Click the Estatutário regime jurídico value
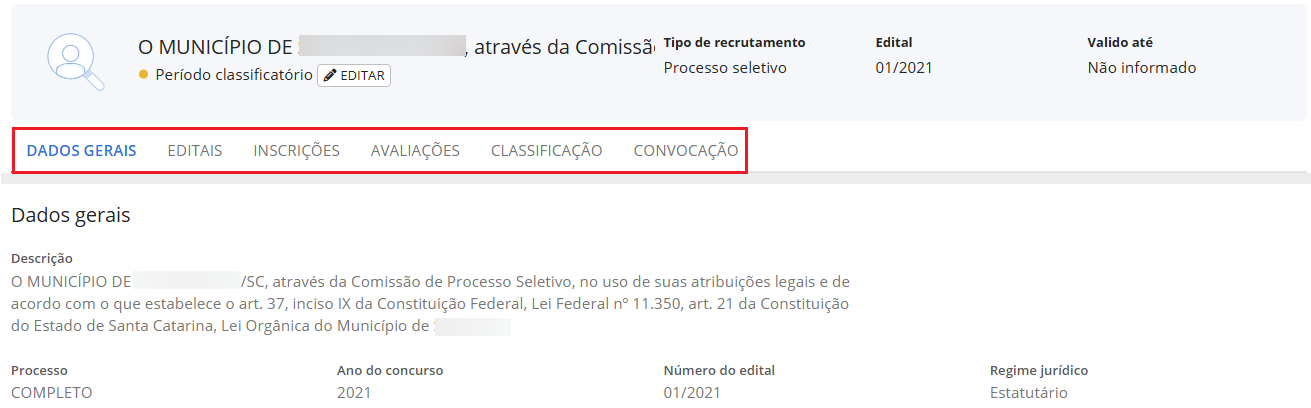1311x408 pixels. [1029, 392]
